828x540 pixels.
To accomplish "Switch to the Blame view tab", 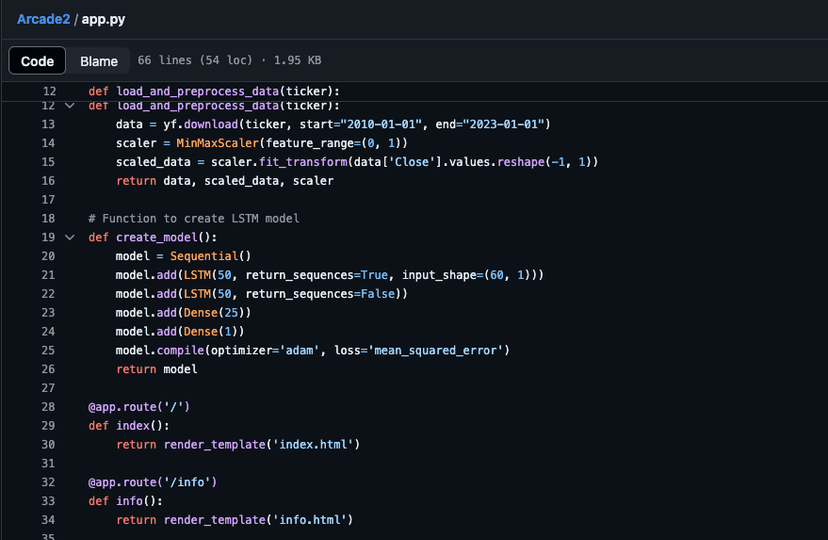I will [x=99, y=61].
